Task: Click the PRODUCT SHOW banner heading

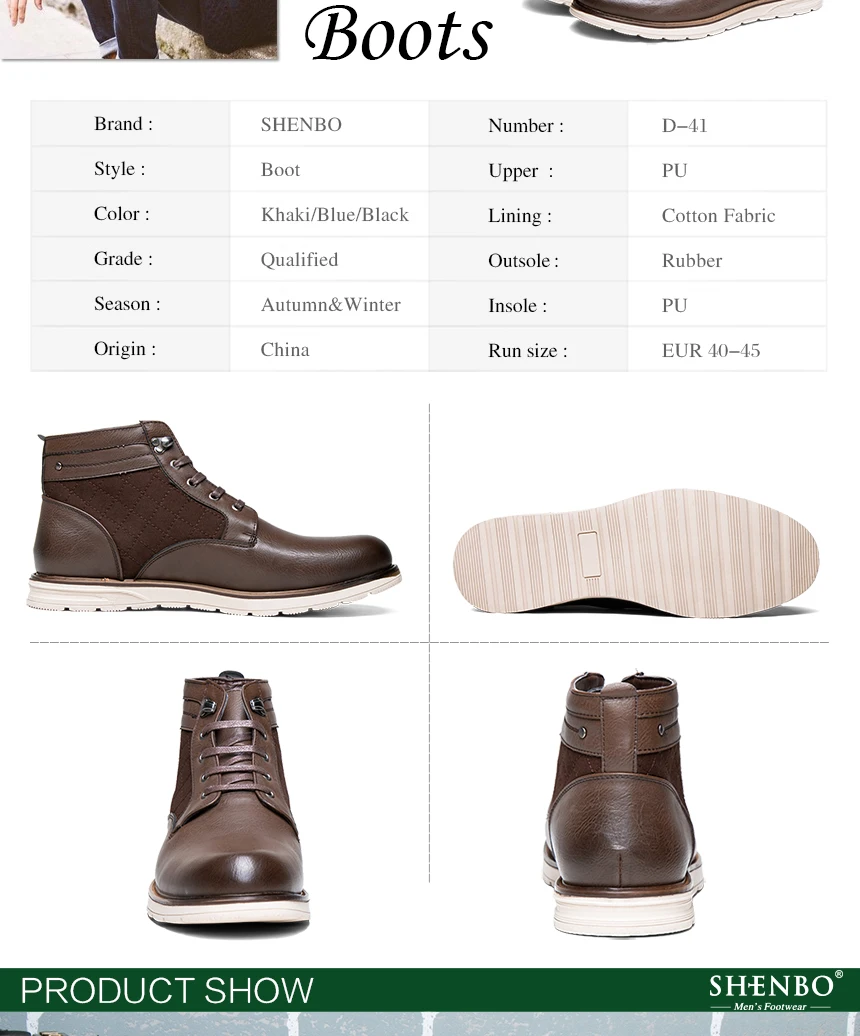Action: tap(166, 990)
